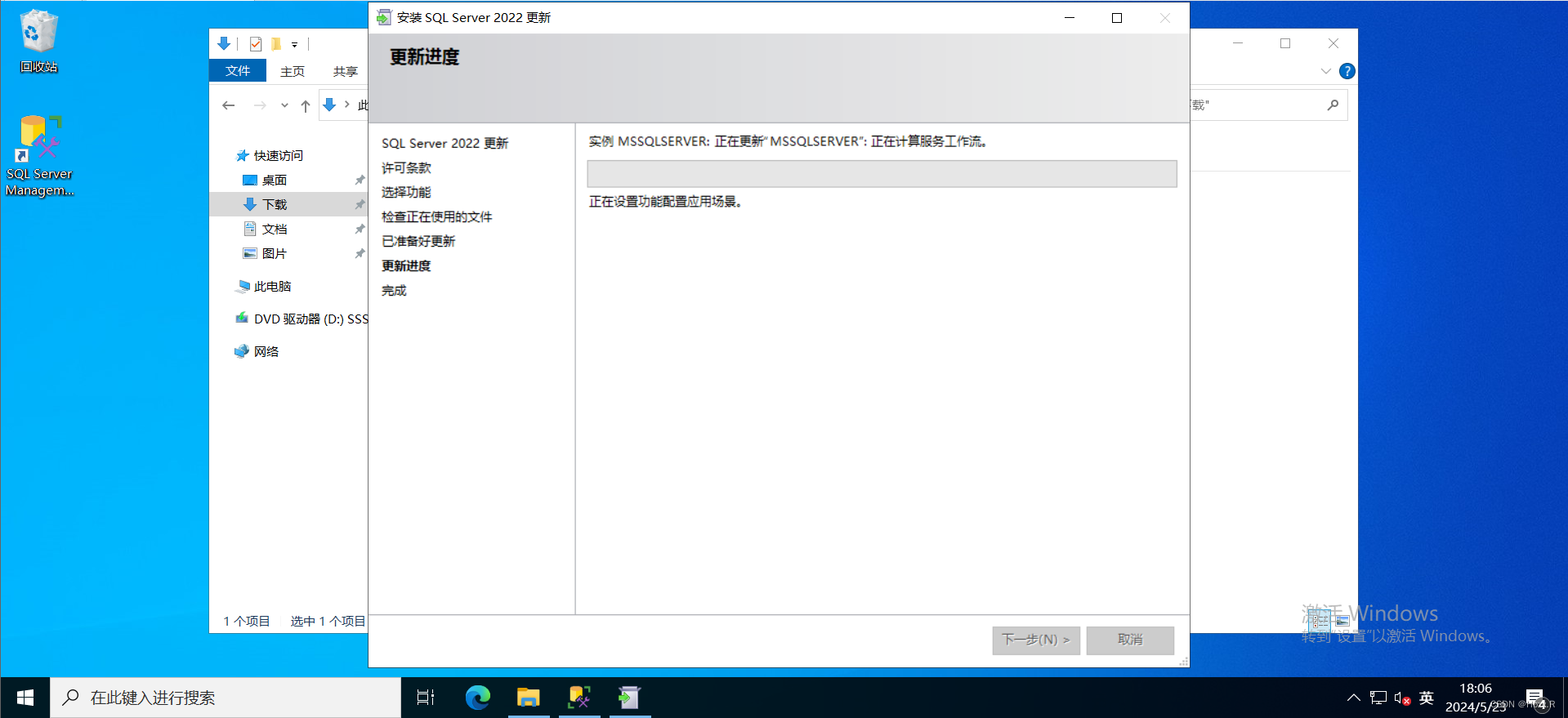Click the pin icon next to 文档
The width and height of the screenshot is (1568, 718).
[x=360, y=229]
